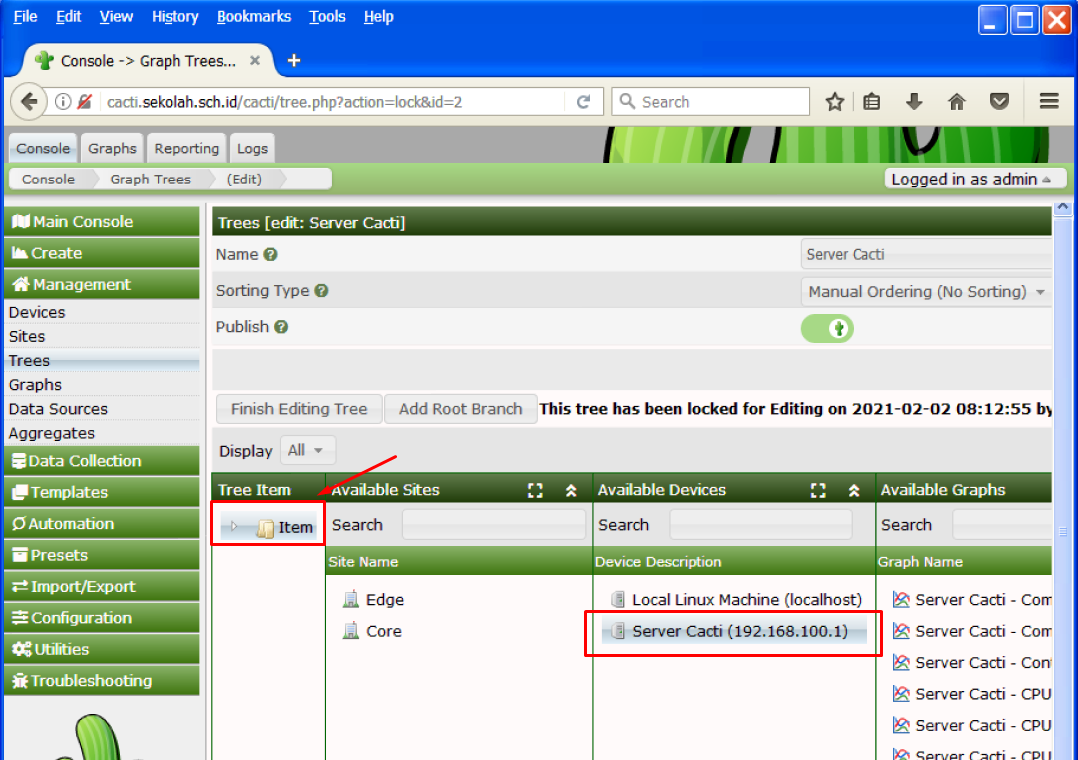
Task: Click the Pocket save icon
Action: point(998,102)
